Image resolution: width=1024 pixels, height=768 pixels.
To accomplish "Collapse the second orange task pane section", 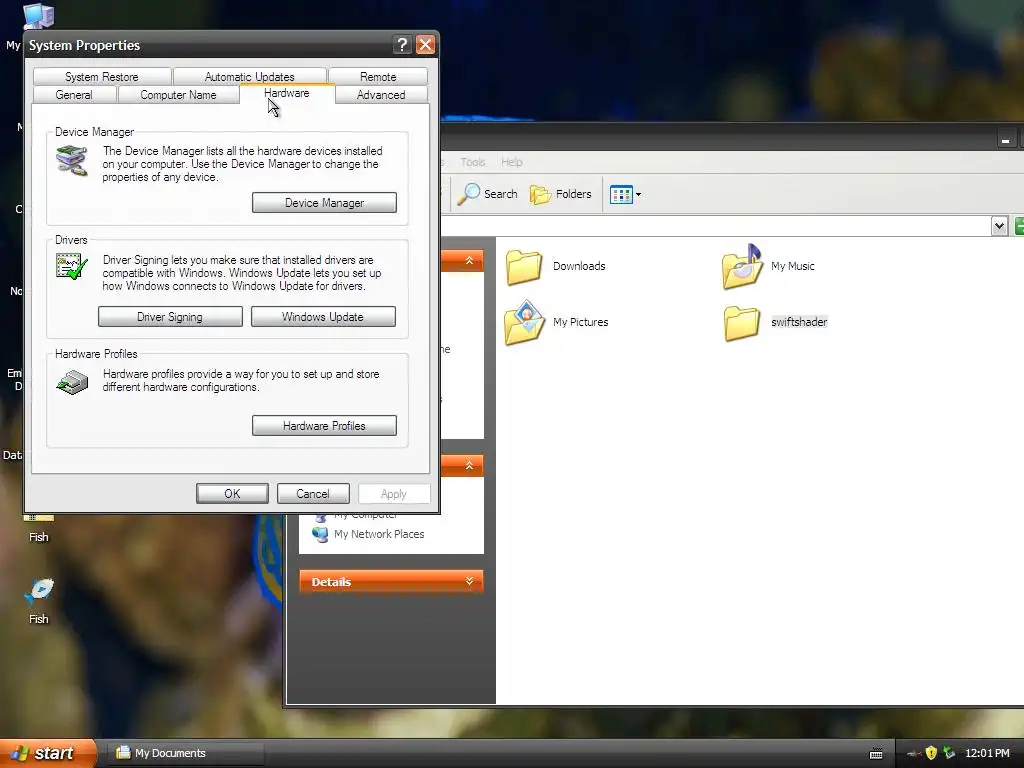I will pos(469,466).
